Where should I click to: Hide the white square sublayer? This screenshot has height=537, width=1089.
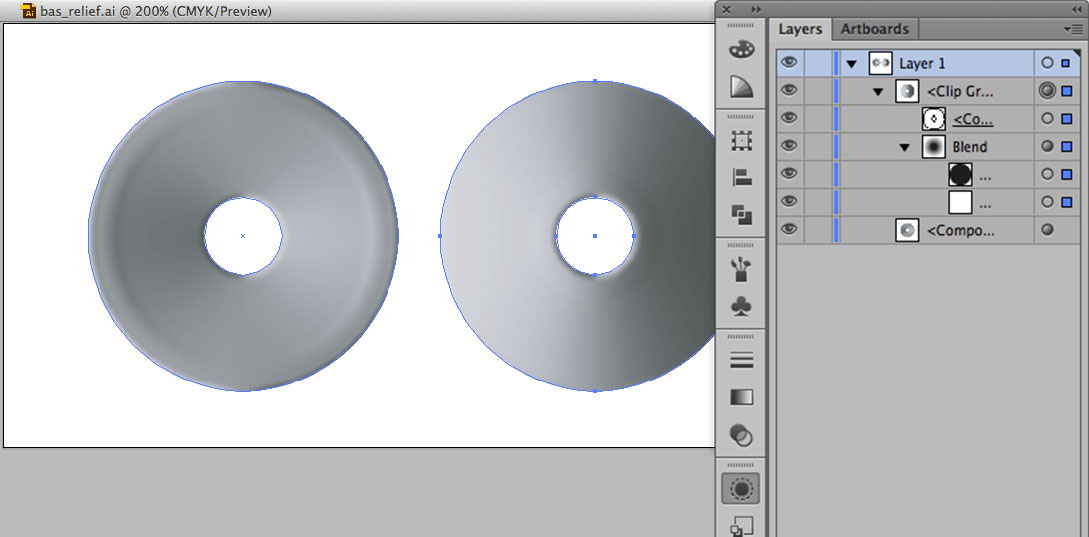tap(788, 201)
